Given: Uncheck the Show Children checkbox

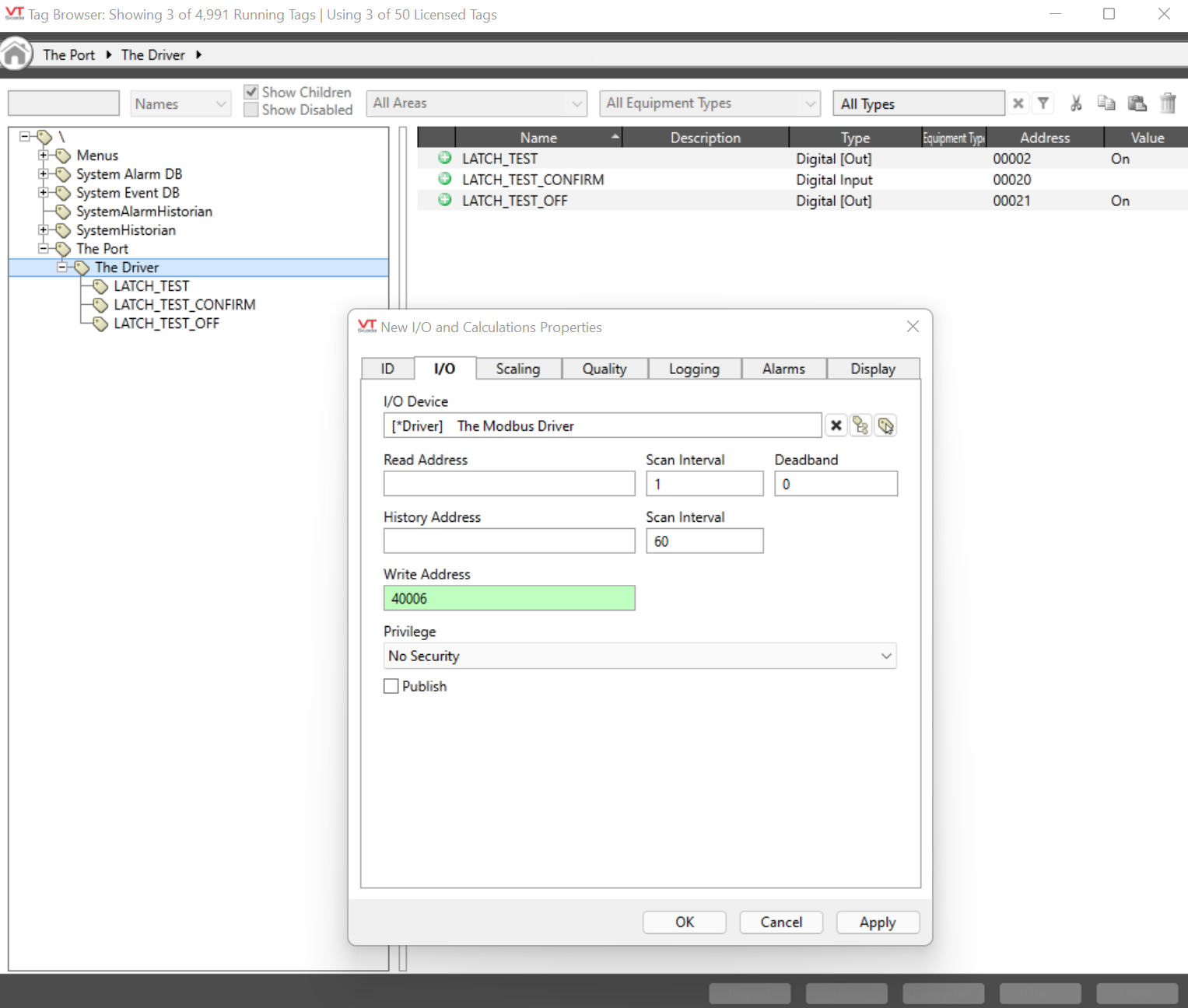Looking at the screenshot, I should point(251,92).
